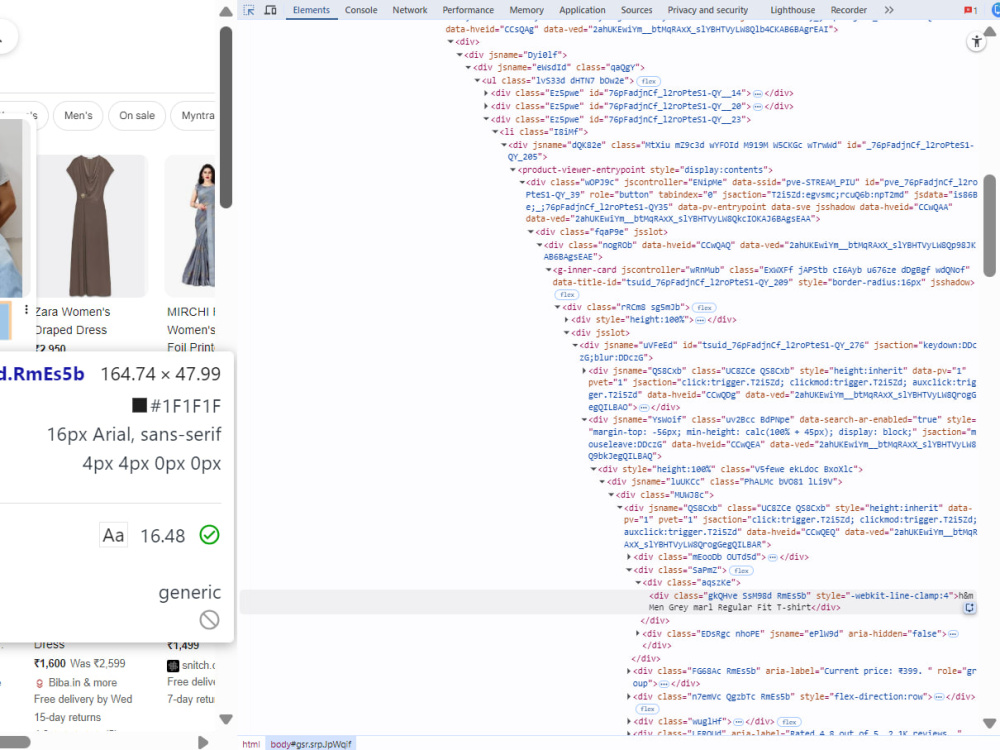Image resolution: width=1000 pixels, height=750 pixels.
Task: Click the flex badge beside SaPmZ div
Action: 741,571
